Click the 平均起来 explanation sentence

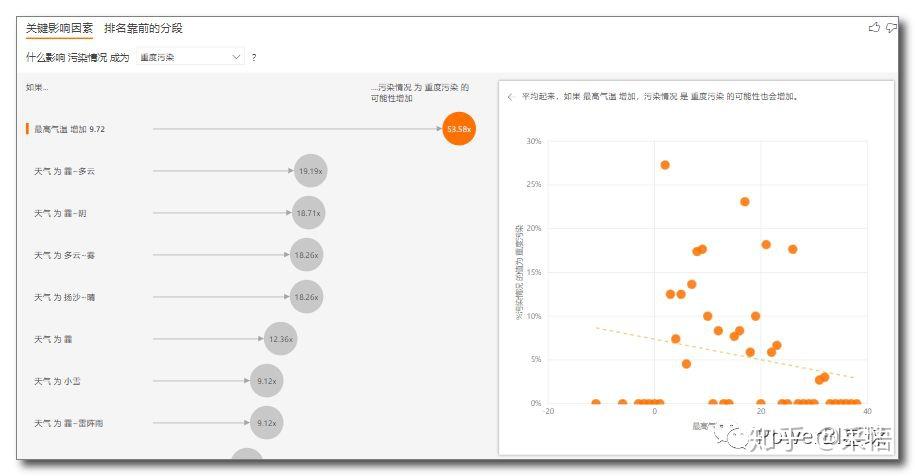click(x=659, y=97)
